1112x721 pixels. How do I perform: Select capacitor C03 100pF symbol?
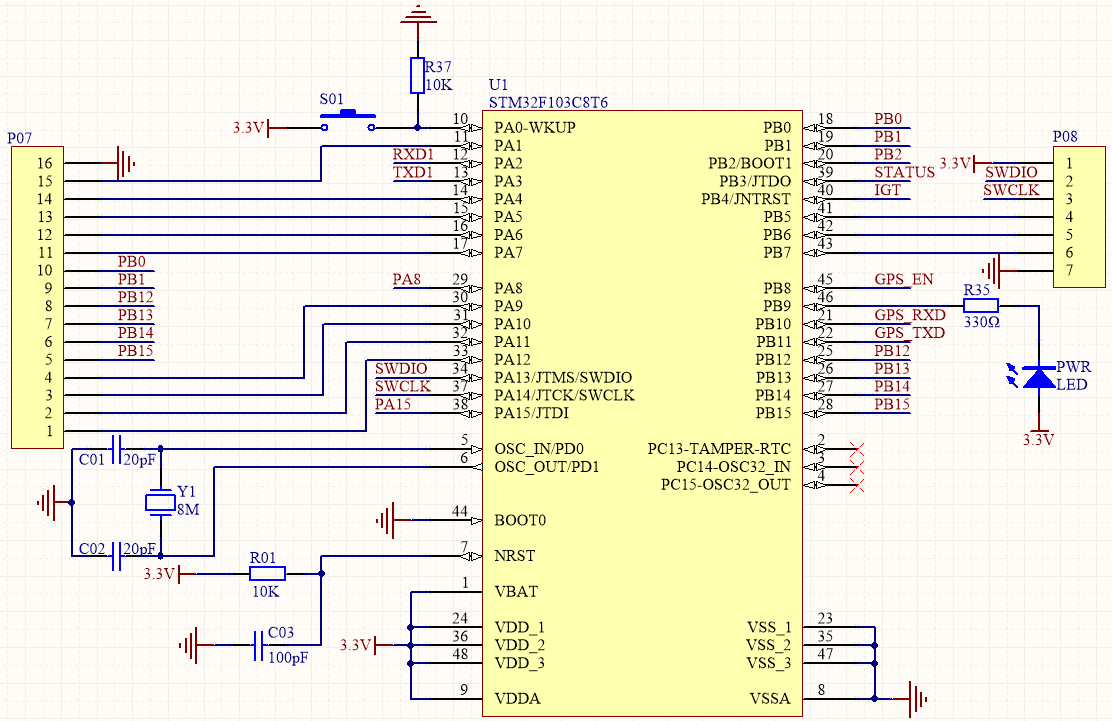[258, 645]
